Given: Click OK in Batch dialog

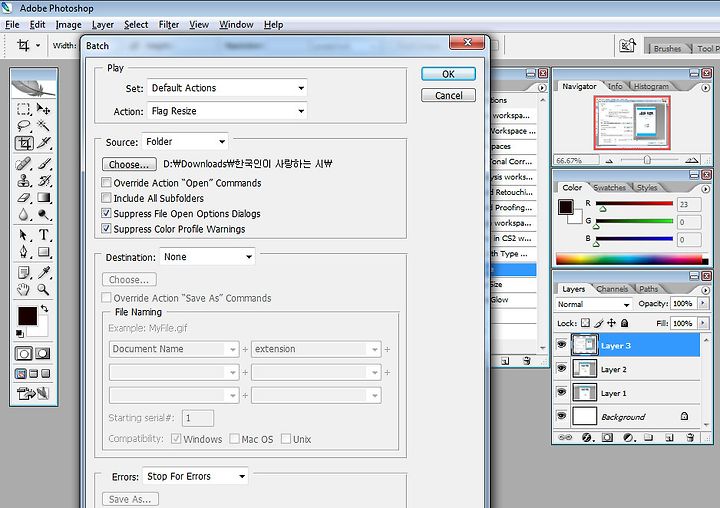Looking at the screenshot, I should (x=448, y=74).
